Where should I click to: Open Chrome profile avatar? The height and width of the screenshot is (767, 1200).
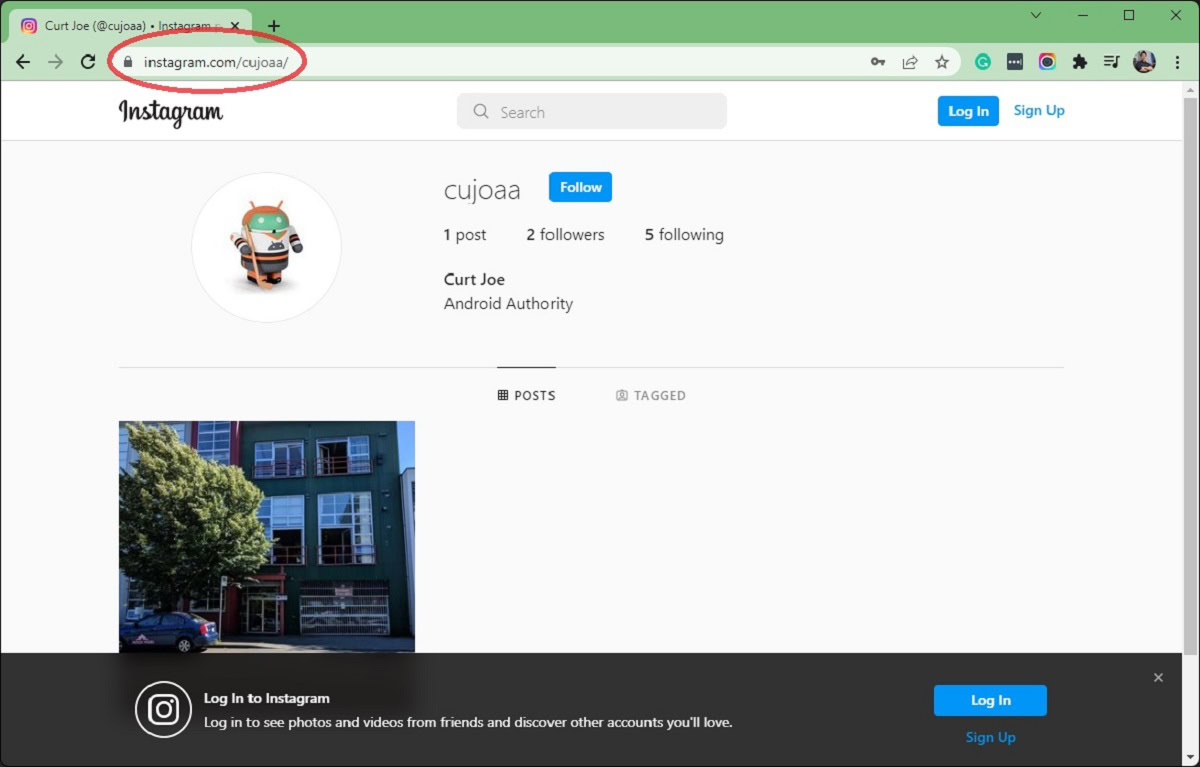click(1144, 62)
